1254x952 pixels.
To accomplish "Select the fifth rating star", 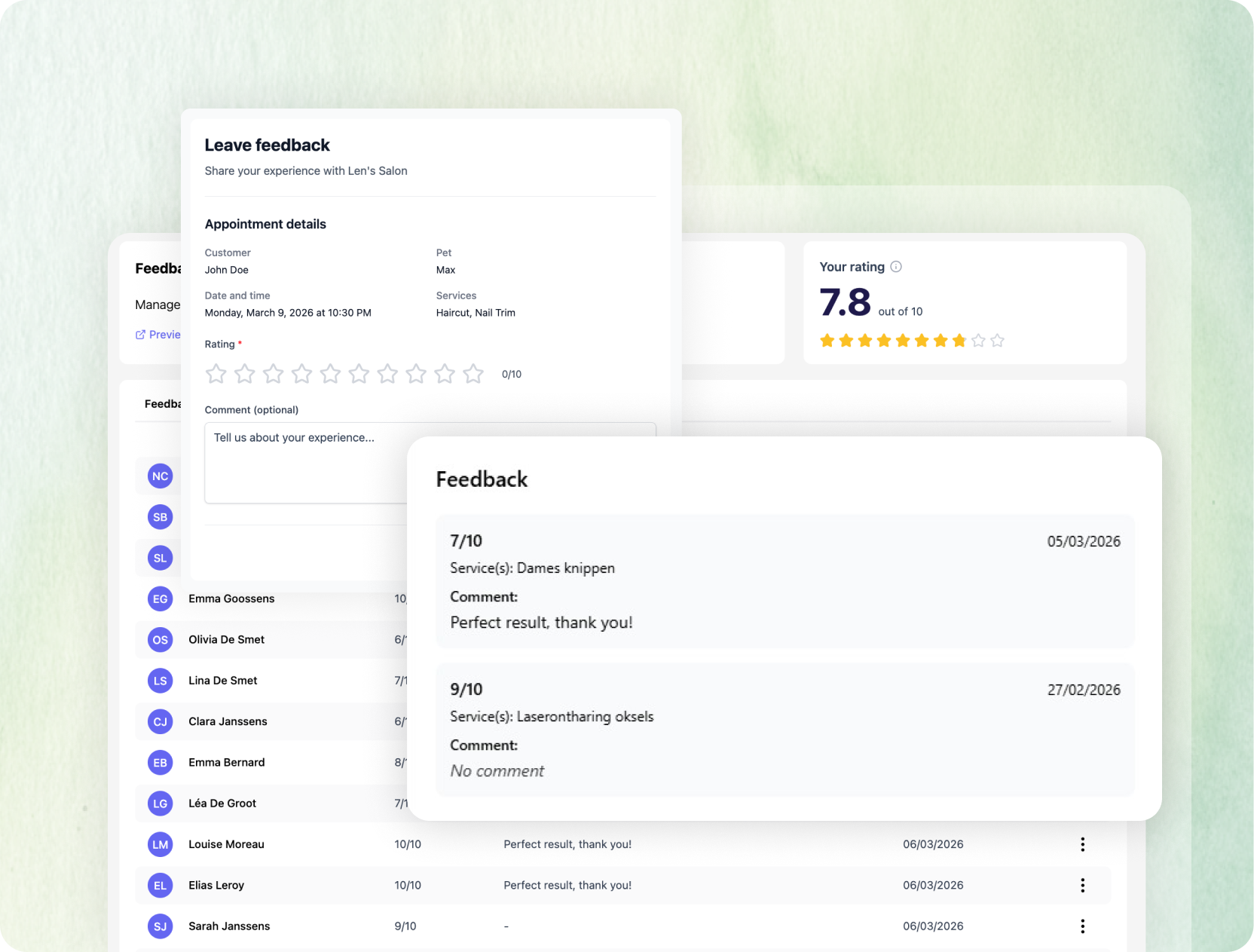I will [330, 374].
